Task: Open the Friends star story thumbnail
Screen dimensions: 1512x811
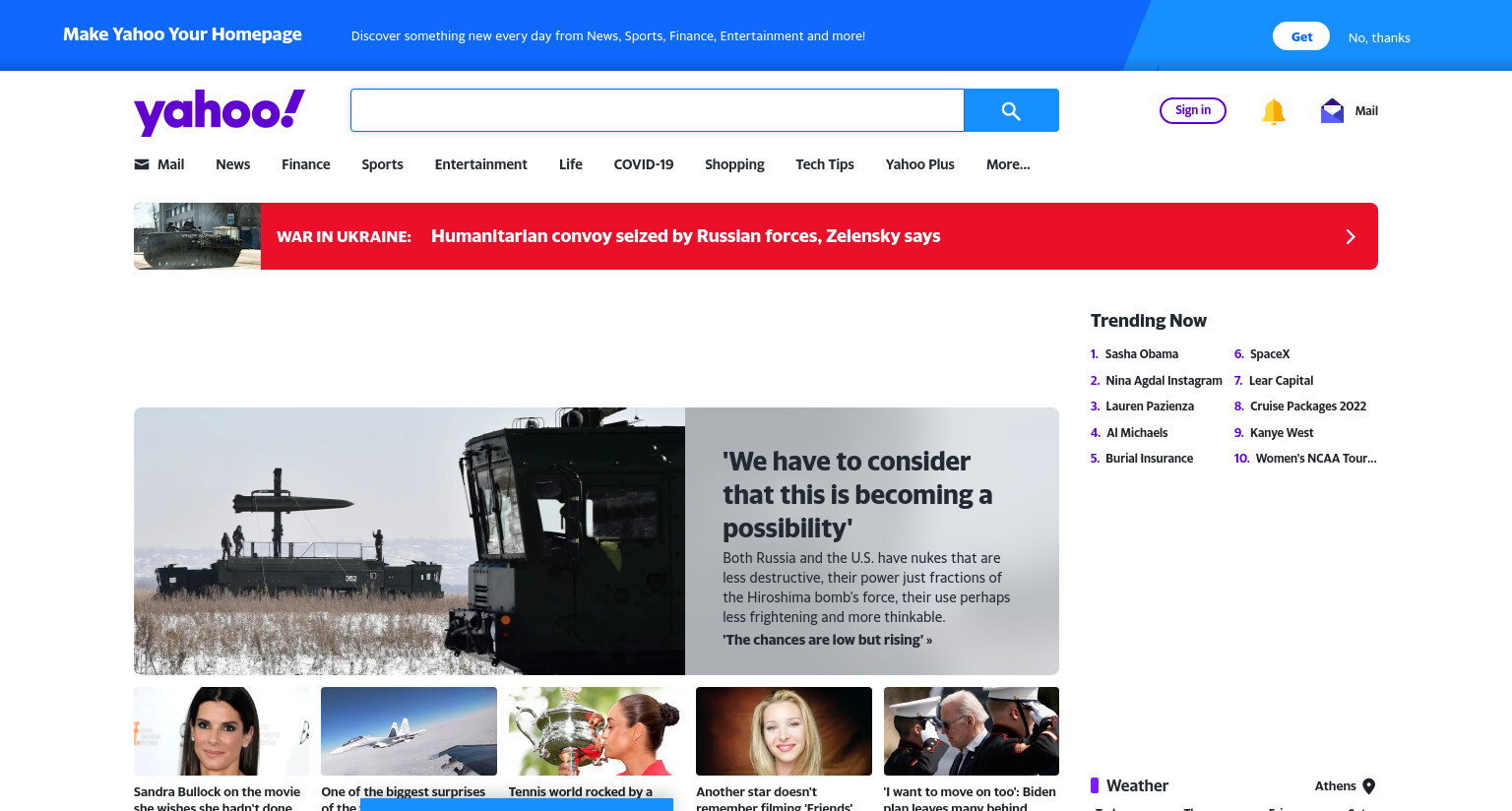Action: pos(784,731)
